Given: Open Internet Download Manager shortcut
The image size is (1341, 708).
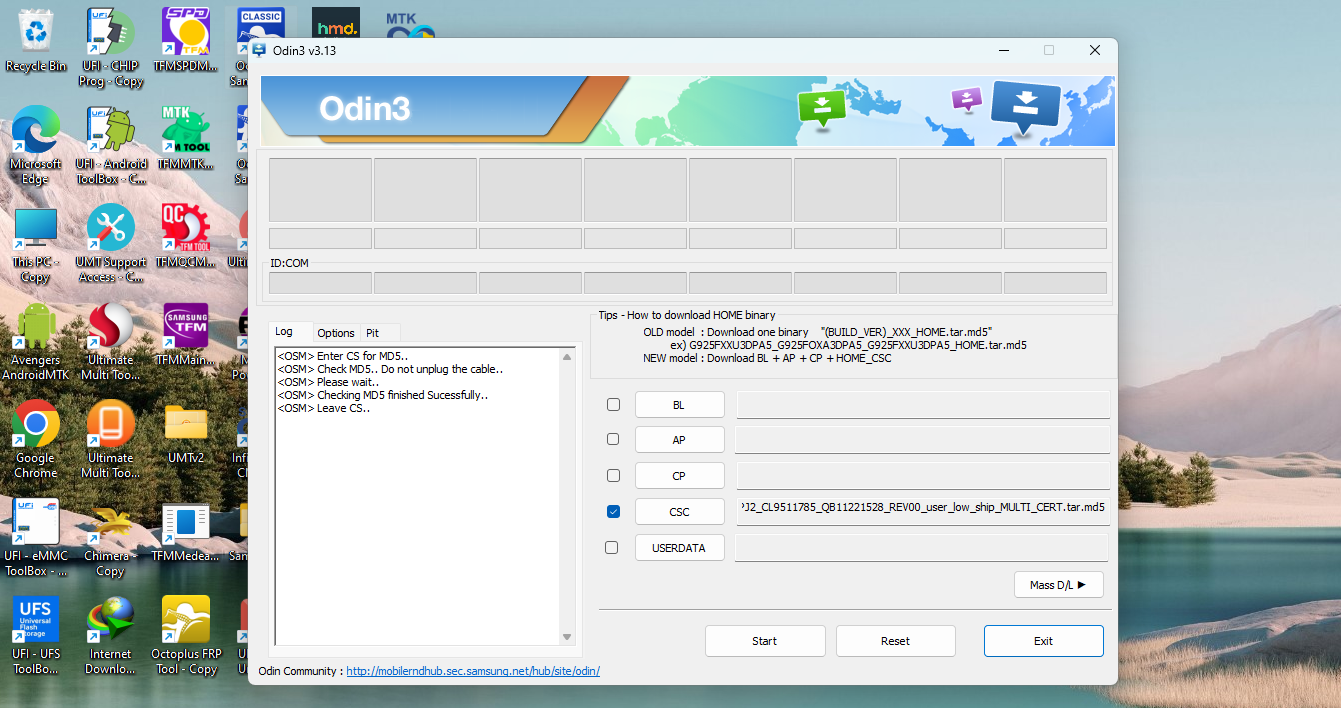Looking at the screenshot, I should point(110,622).
